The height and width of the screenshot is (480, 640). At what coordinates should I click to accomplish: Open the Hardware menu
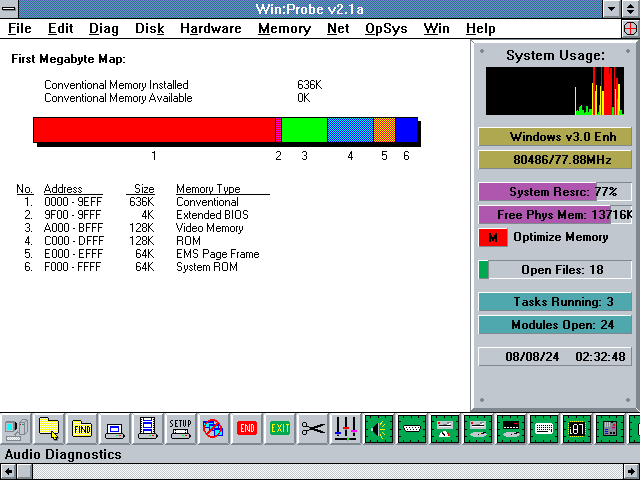pyautogui.click(x=211, y=29)
